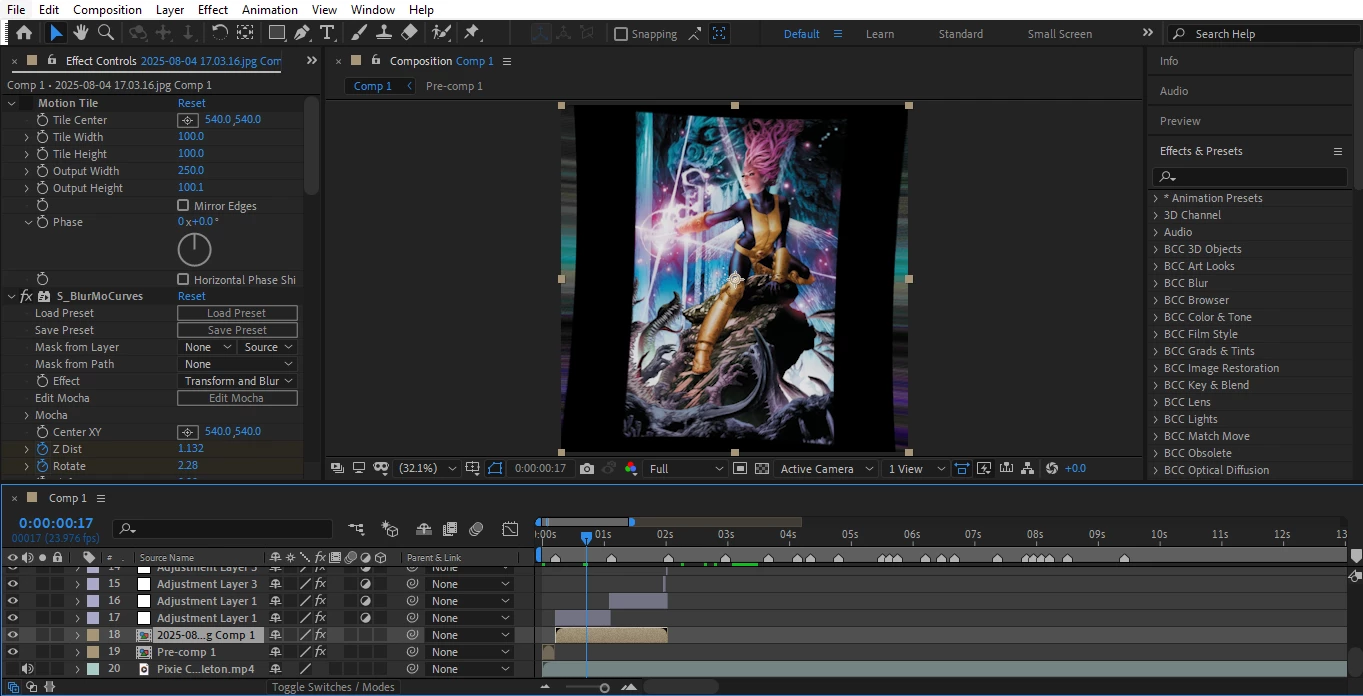Screen dimensions: 1363x696
Task: Open the Graph Editor
Action: [510, 529]
